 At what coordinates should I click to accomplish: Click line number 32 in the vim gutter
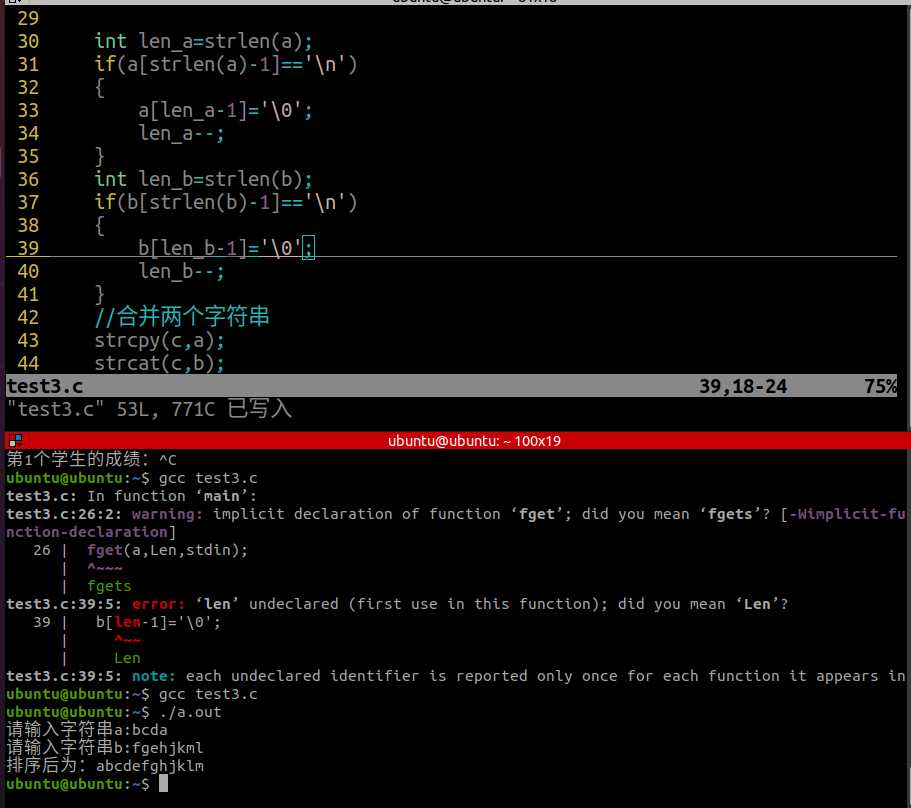tap(28, 88)
